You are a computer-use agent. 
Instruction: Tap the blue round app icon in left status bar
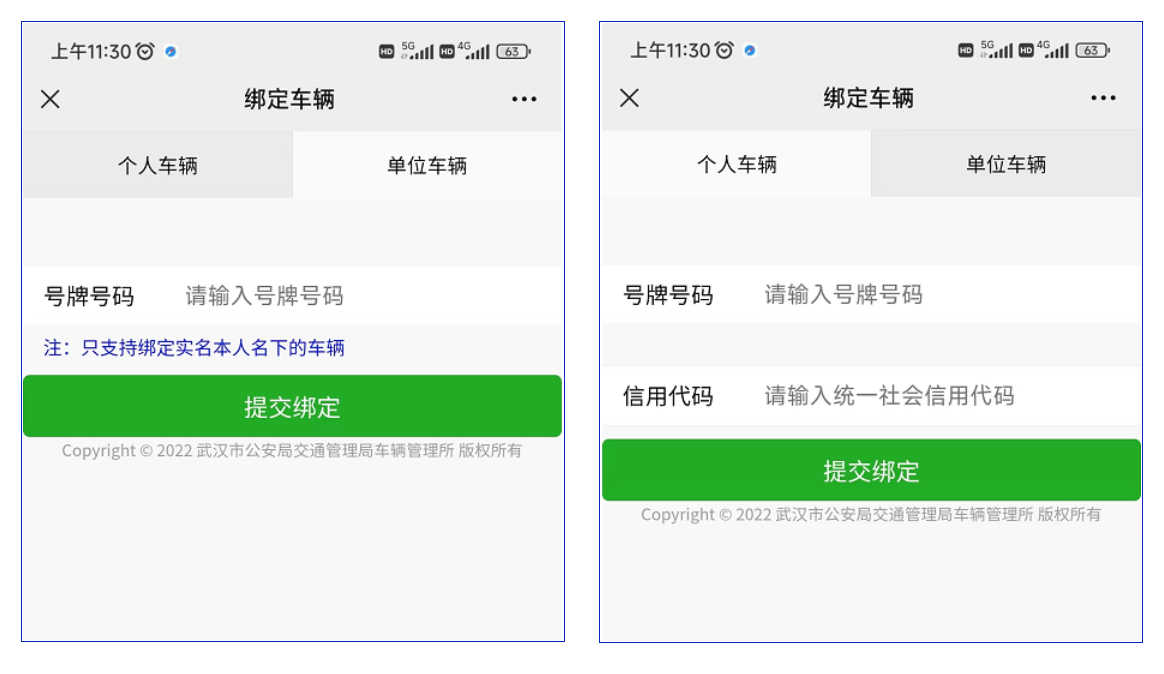(171, 51)
